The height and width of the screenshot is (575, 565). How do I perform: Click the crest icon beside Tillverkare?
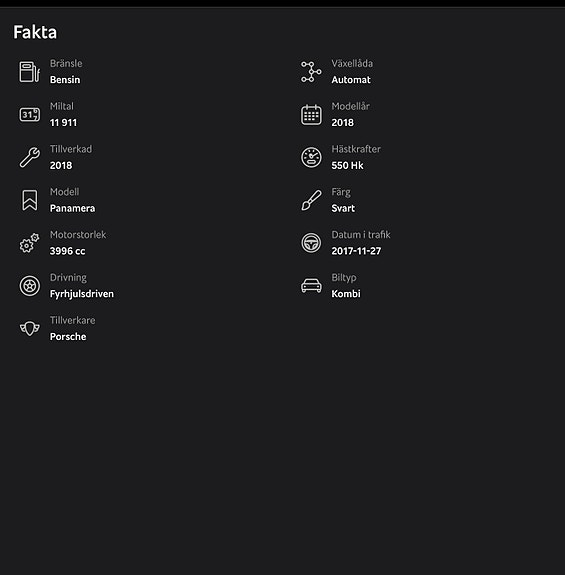[30, 328]
